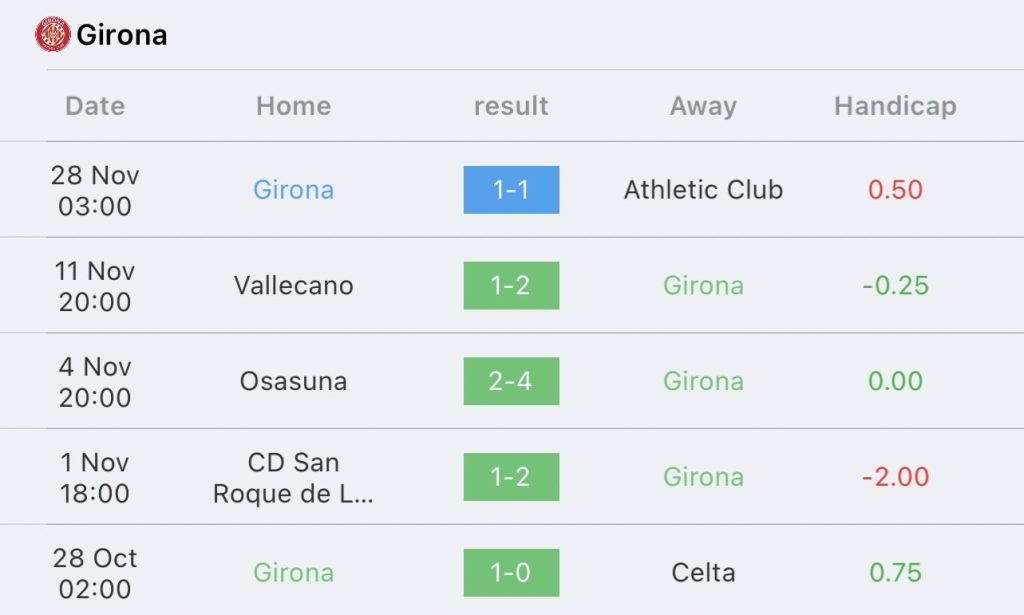Screen dimensions: 1024x615
Task: Click the 28 Oct 02:00 match date
Action: (95, 573)
